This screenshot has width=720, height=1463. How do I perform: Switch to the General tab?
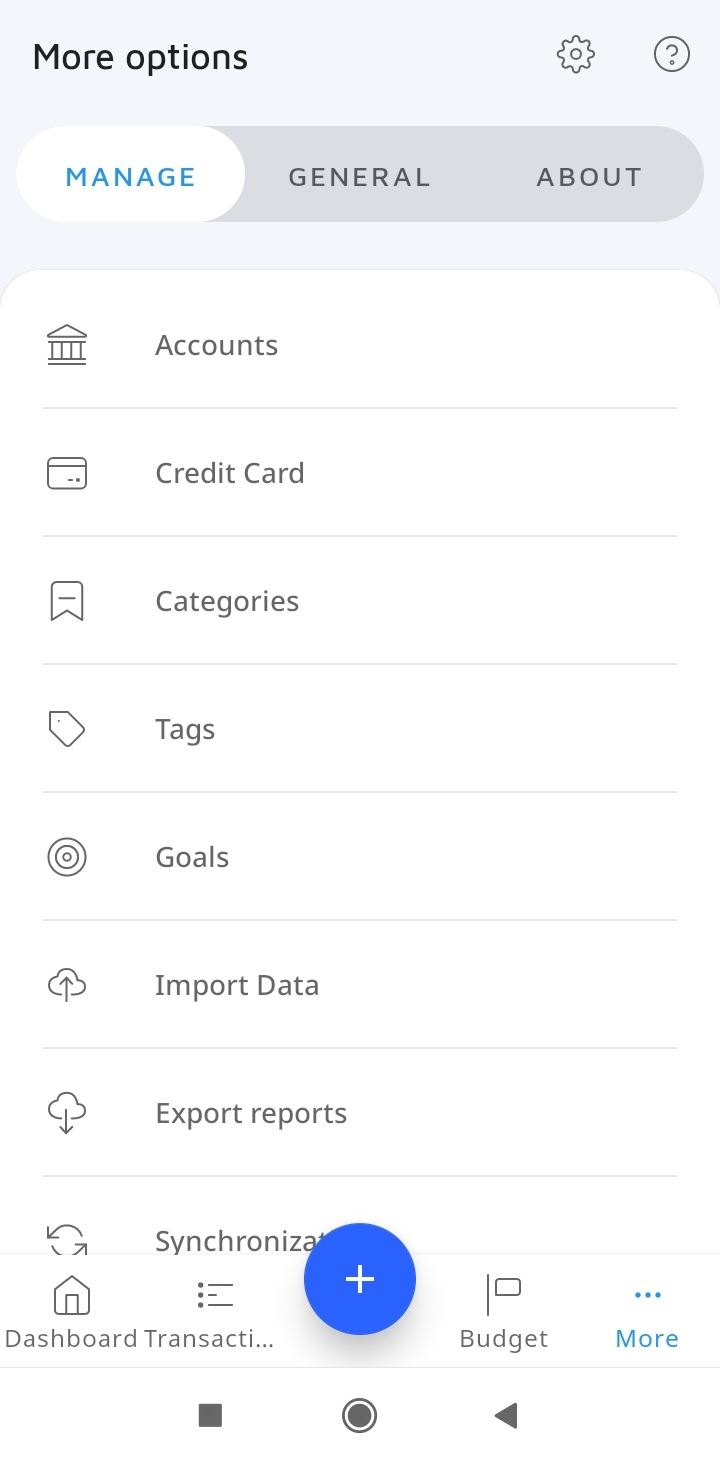pyautogui.click(x=359, y=177)
